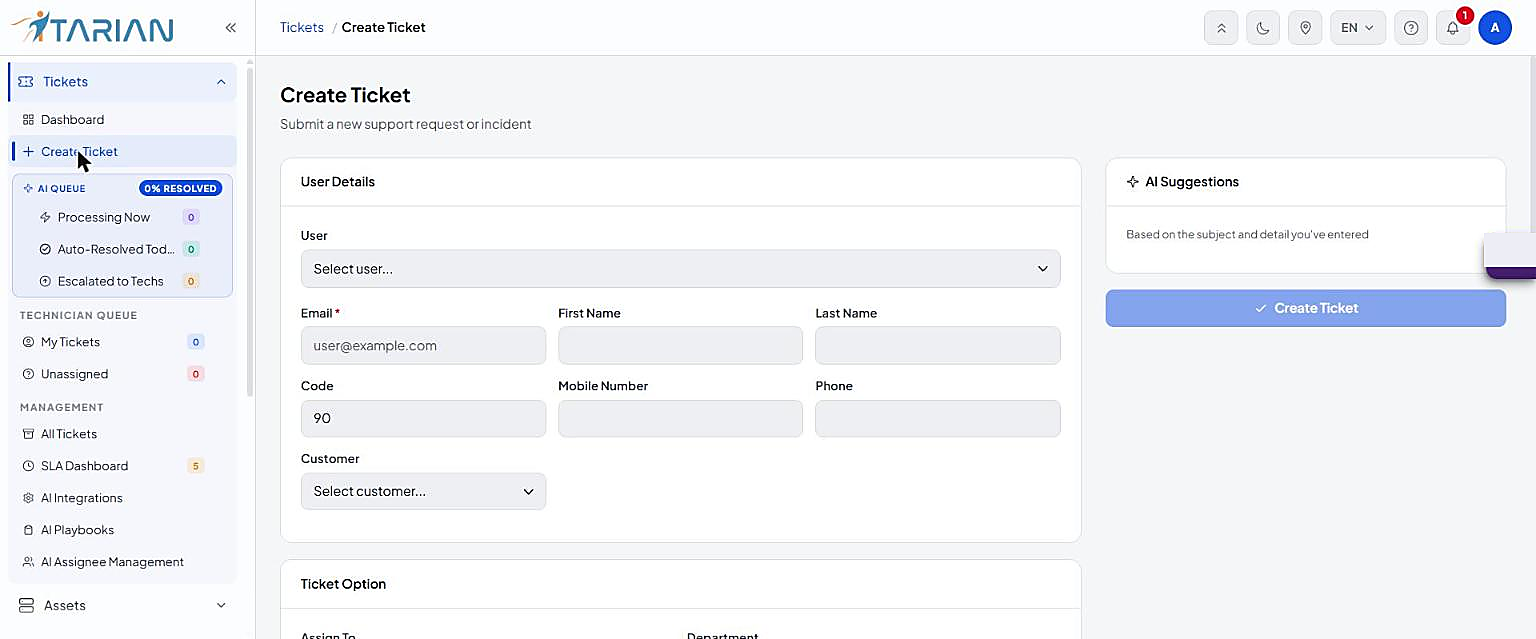
Task: Click the ticket icon beside Tickets
Action: 26,82
